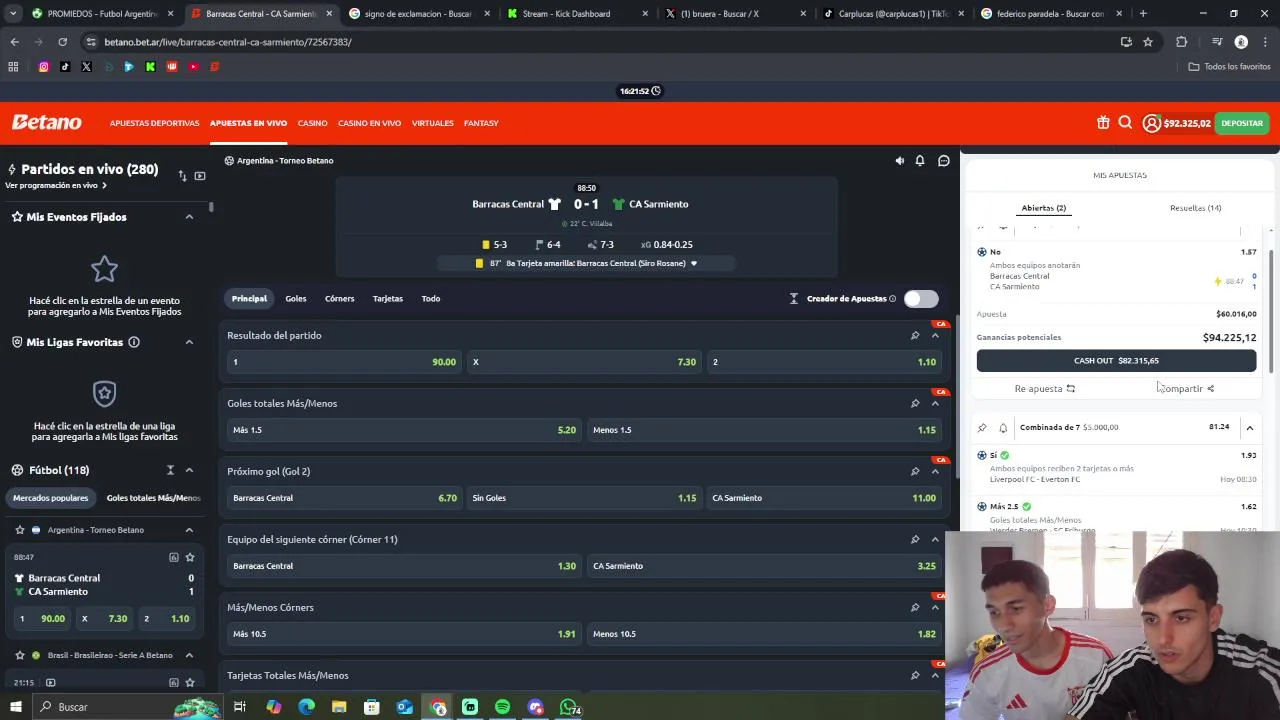Screen dimensions: 1280x720
Task: Collapse the Fútbol (118) section
Action: pos(189,470)
